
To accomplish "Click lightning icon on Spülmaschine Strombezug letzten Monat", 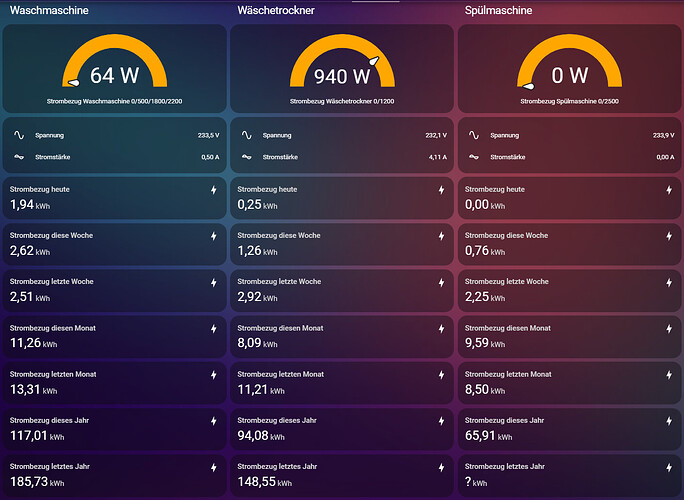I will tap(669, 375).
